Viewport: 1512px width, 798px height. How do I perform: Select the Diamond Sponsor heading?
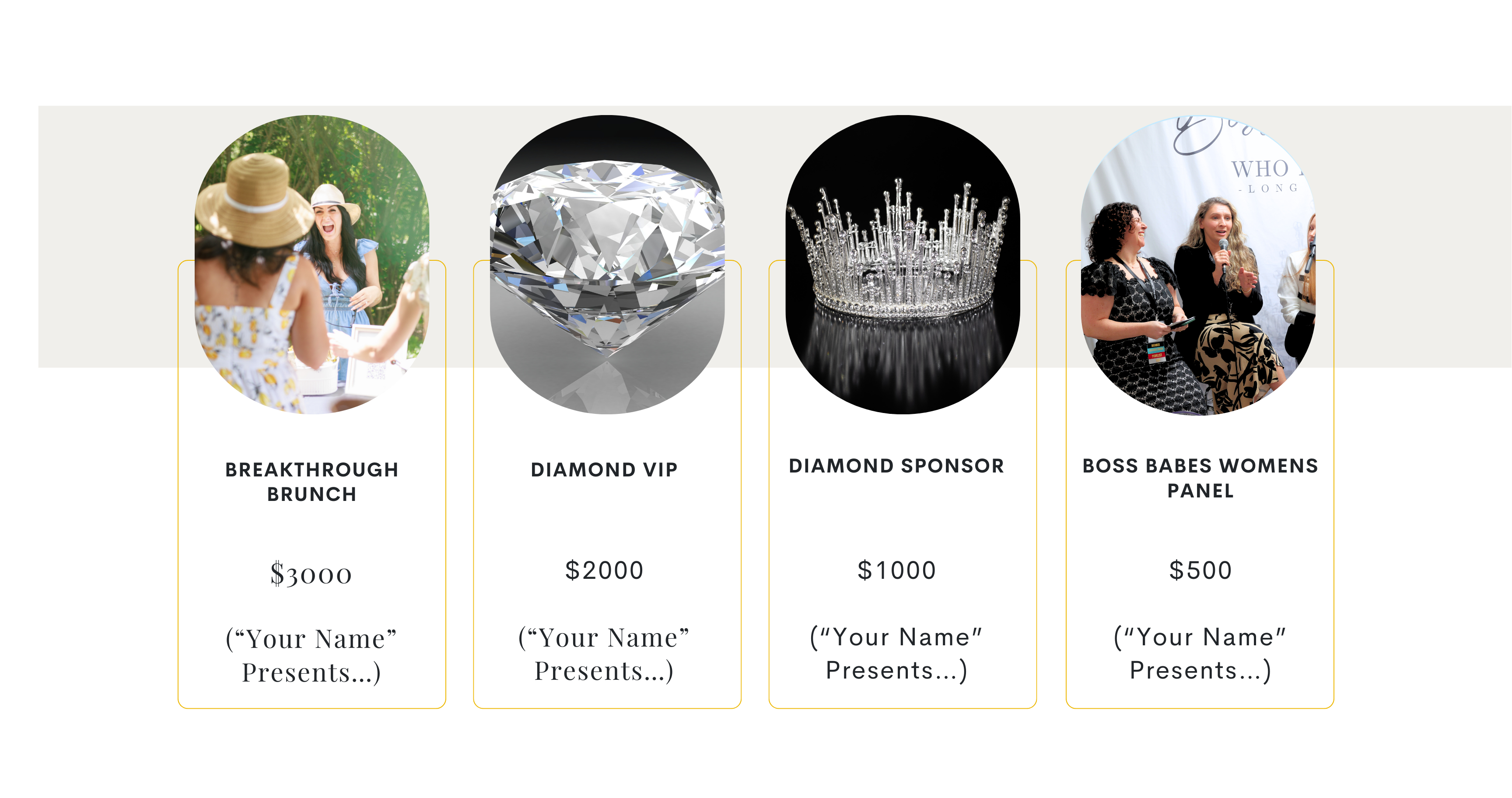(896, 466)
